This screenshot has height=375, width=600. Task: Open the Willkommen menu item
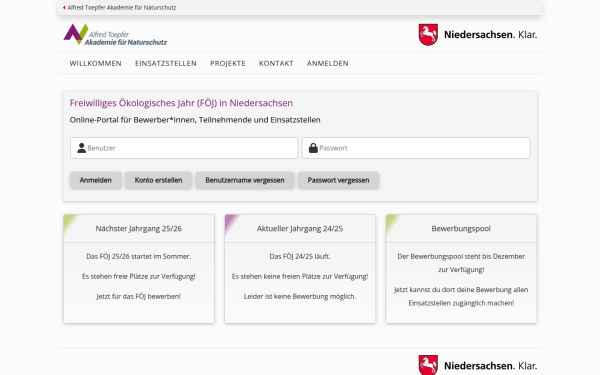click(x=95, y=64)
